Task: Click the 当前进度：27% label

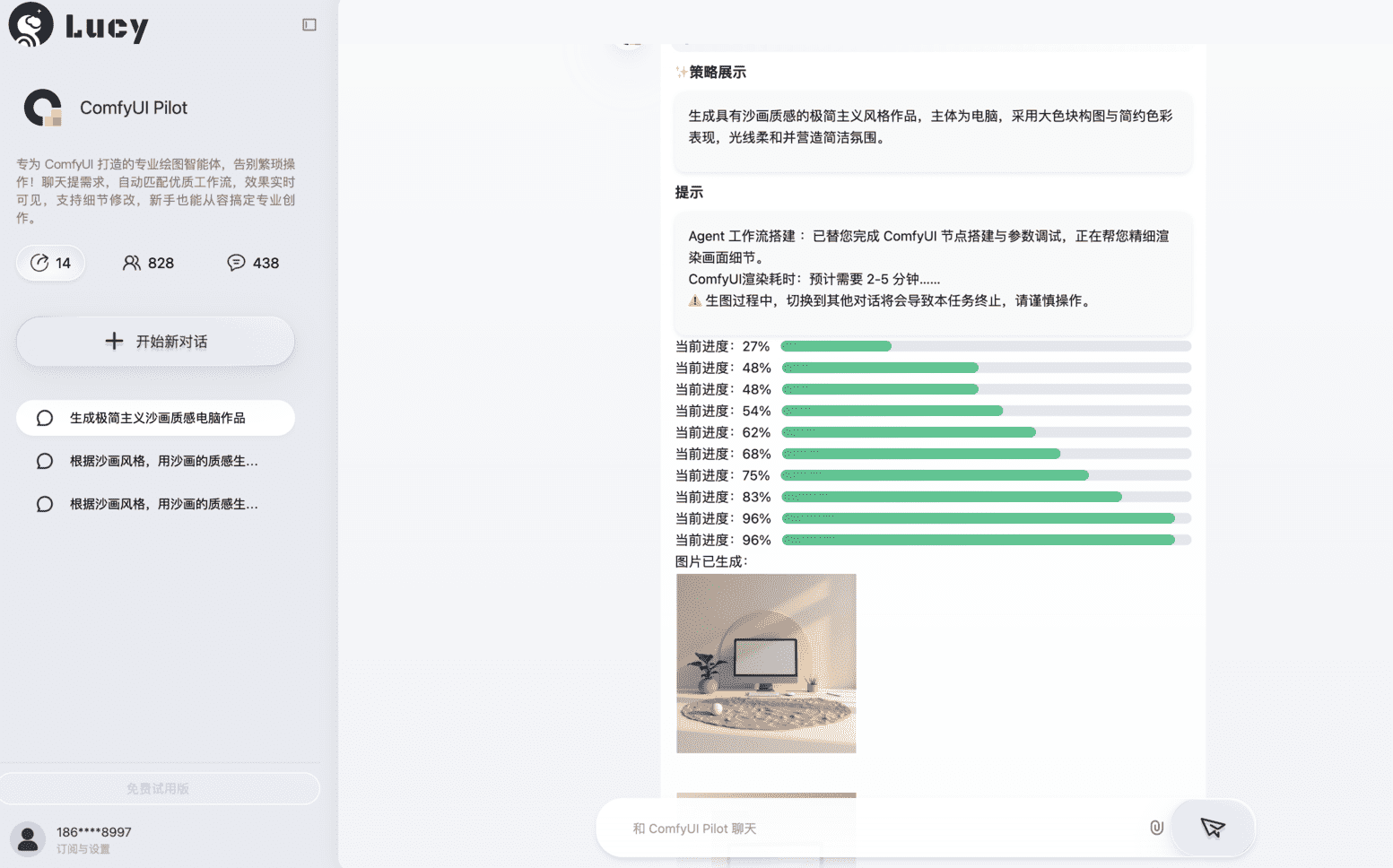Action: coord(722,346)
